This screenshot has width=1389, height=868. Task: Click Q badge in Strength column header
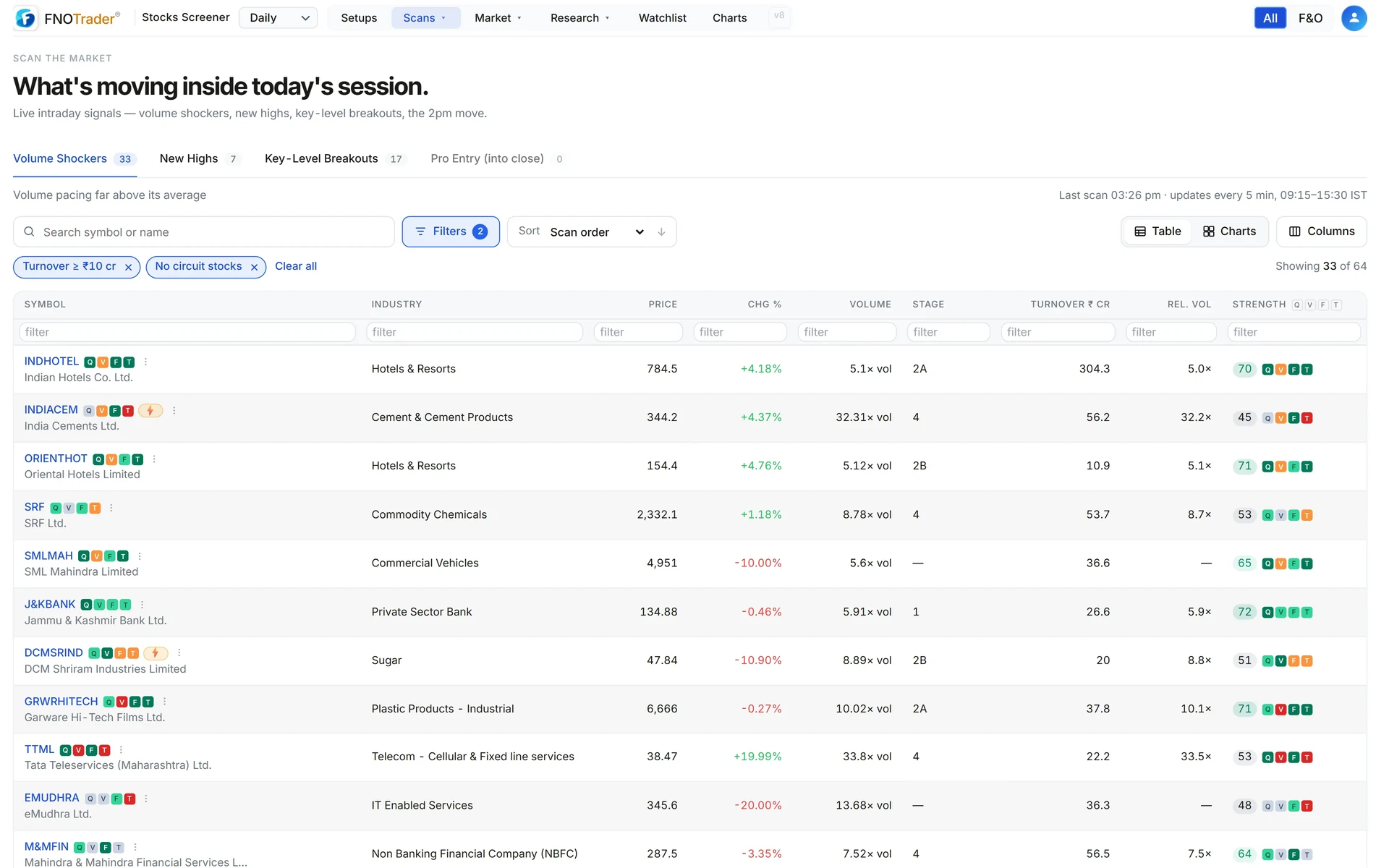[x=1297, y=305]
